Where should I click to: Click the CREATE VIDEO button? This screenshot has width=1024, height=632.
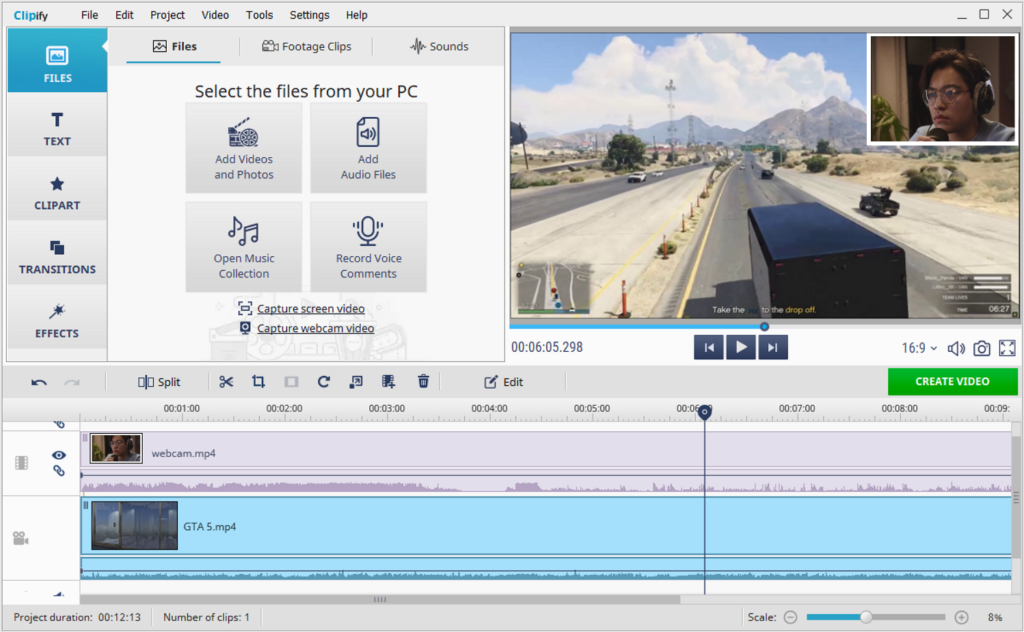click(952, 381)
